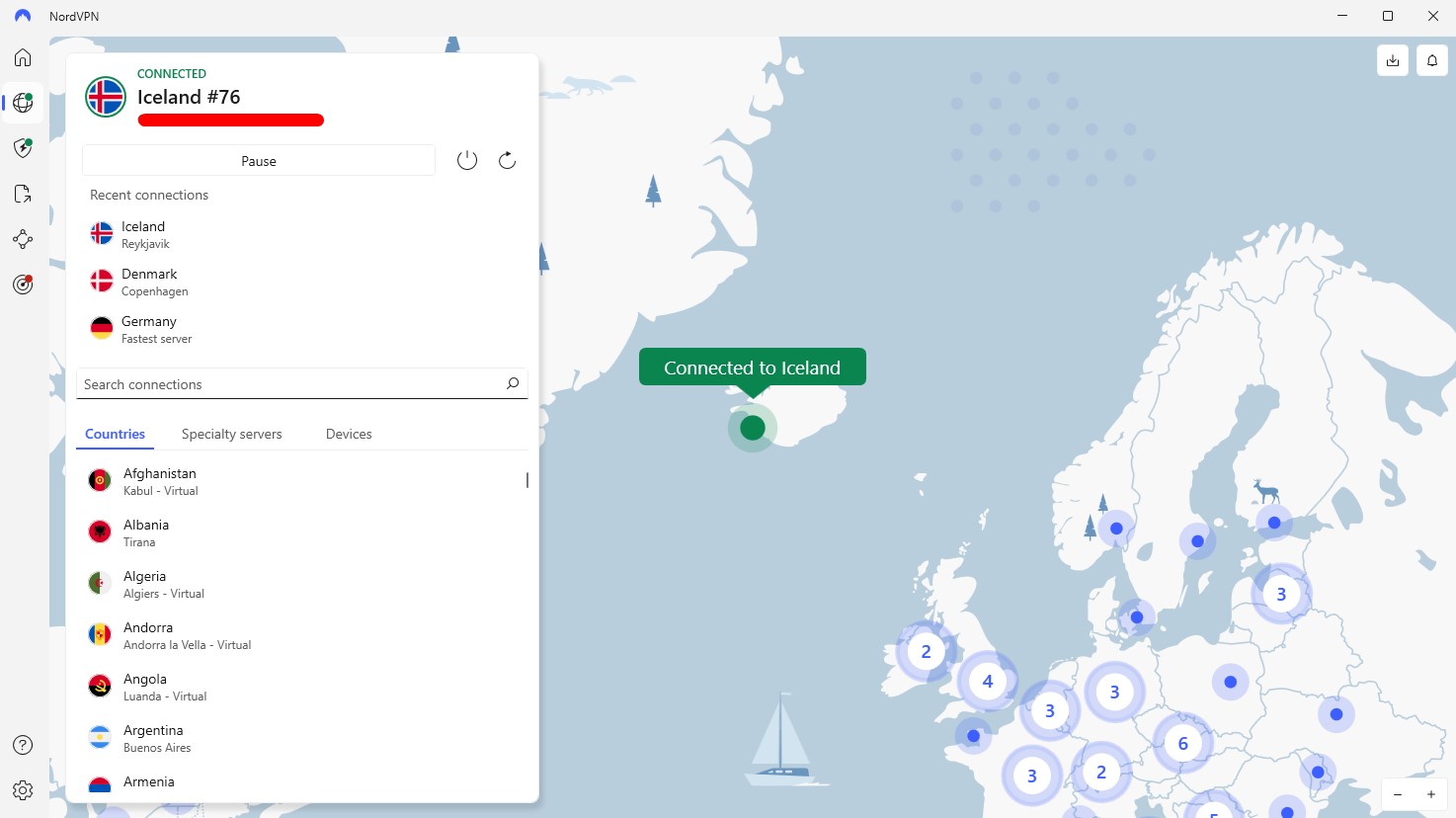
Task: Open the Dark Web Monitor target icon
Action: click(x=23, y=285)
